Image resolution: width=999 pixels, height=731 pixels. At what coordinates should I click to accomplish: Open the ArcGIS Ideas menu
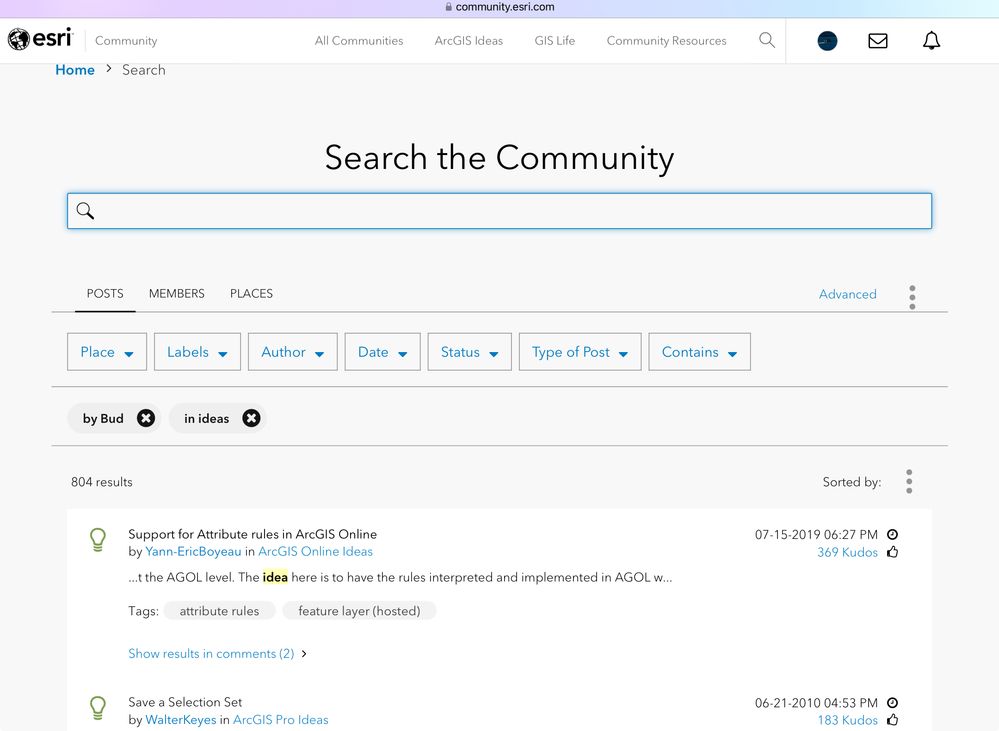tap(468, 41)
